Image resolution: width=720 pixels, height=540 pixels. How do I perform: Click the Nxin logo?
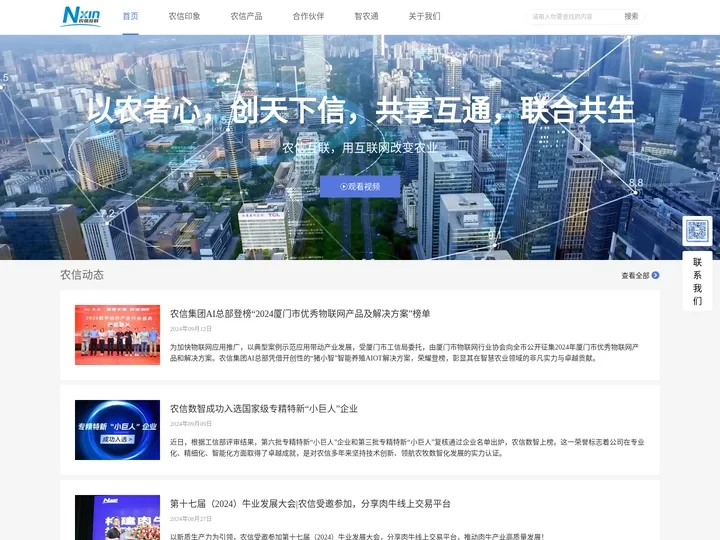(x=81, y=16)
